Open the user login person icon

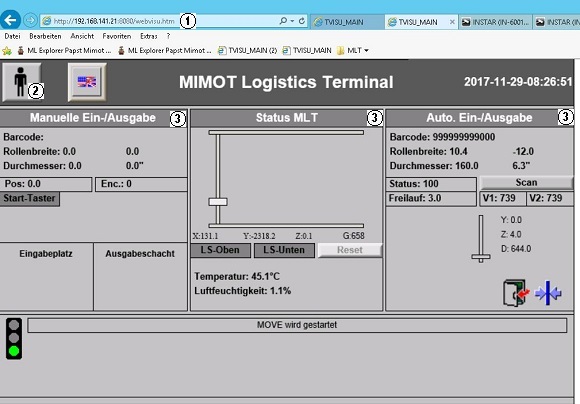click(x=21, y=82)
